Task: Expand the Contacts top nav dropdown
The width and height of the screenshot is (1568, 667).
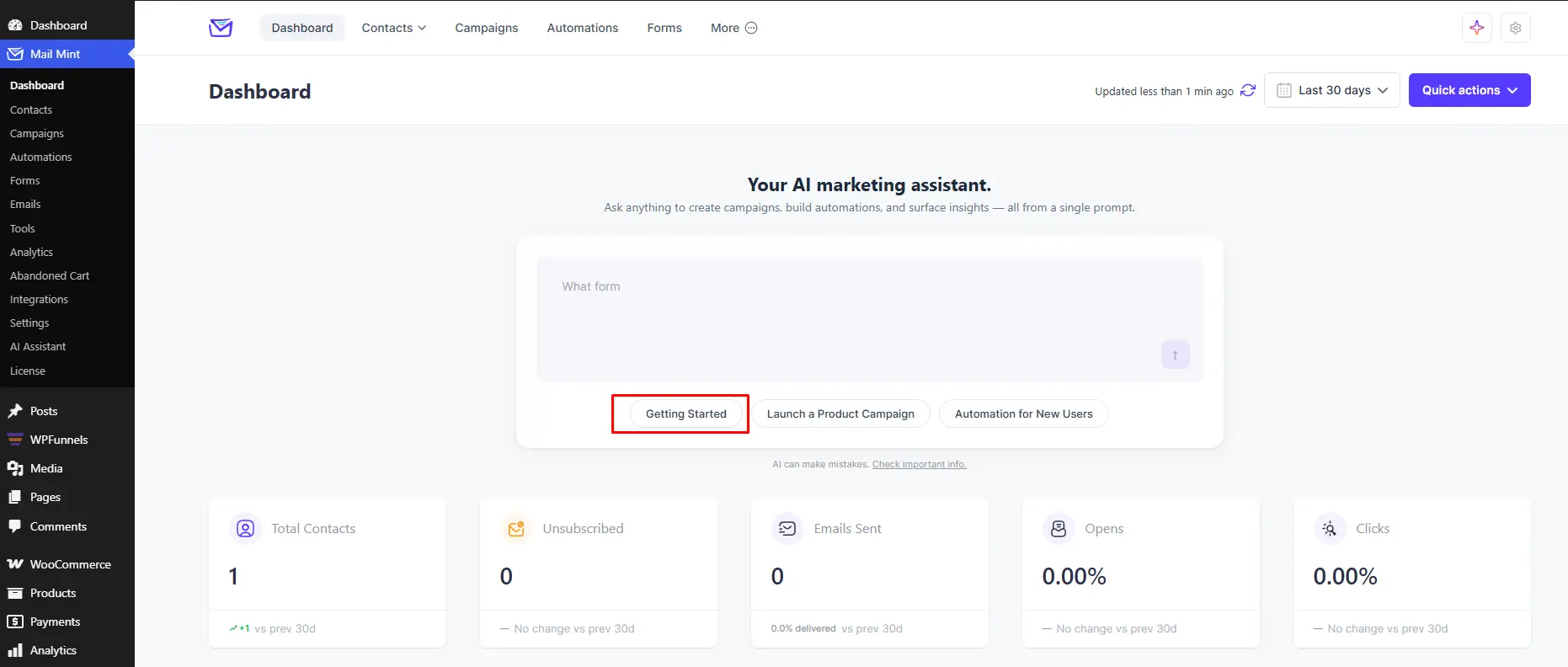Action: pyautogui.click(x=394, y=28)
